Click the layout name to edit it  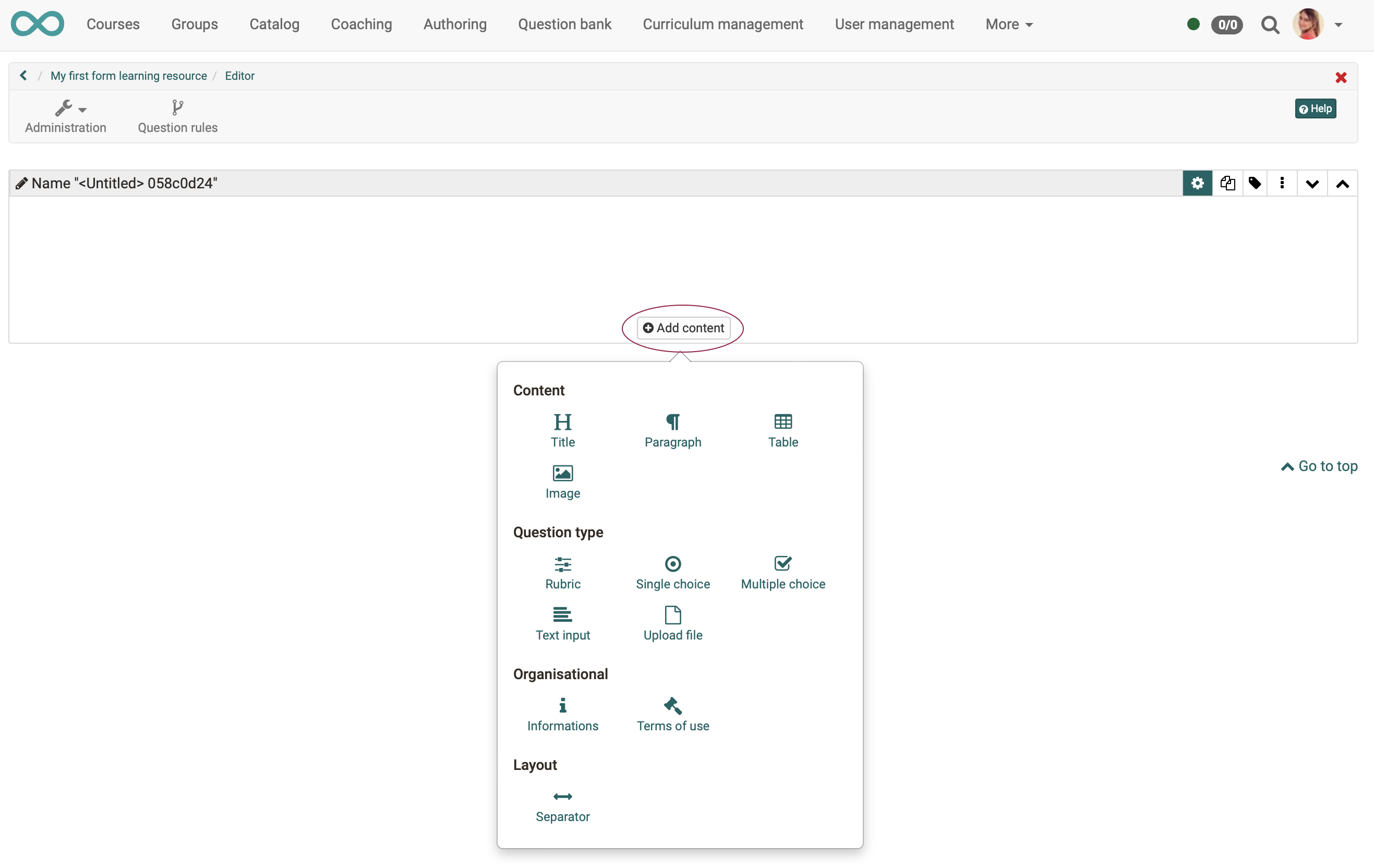coord(124,183)
